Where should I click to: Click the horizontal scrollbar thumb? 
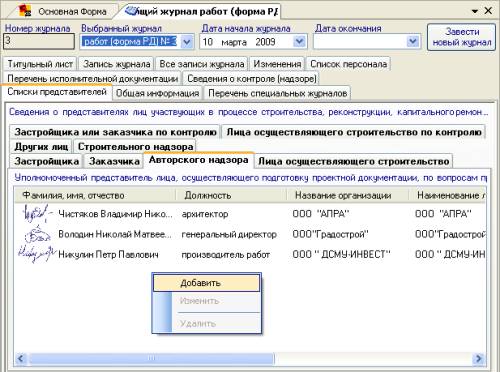151,359
